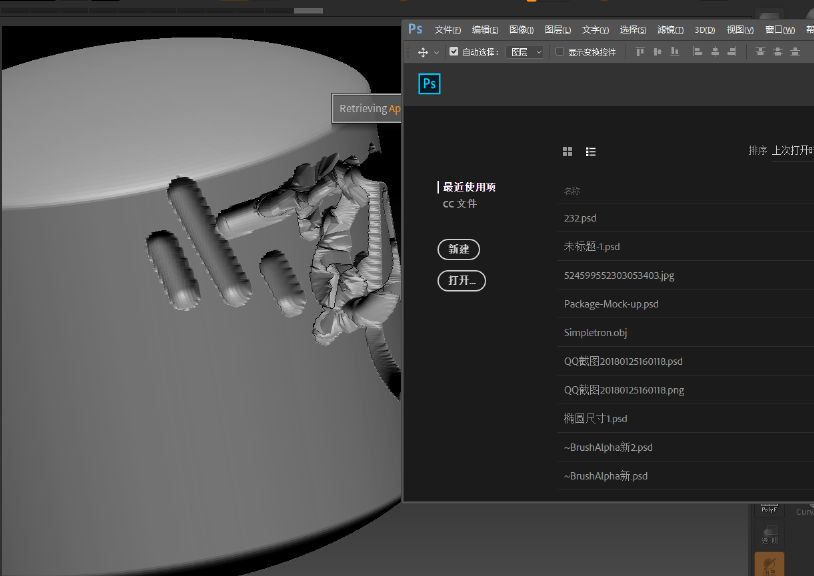
Task: Open the 窗口(W) menu
Action: click(x=780, y=30)
